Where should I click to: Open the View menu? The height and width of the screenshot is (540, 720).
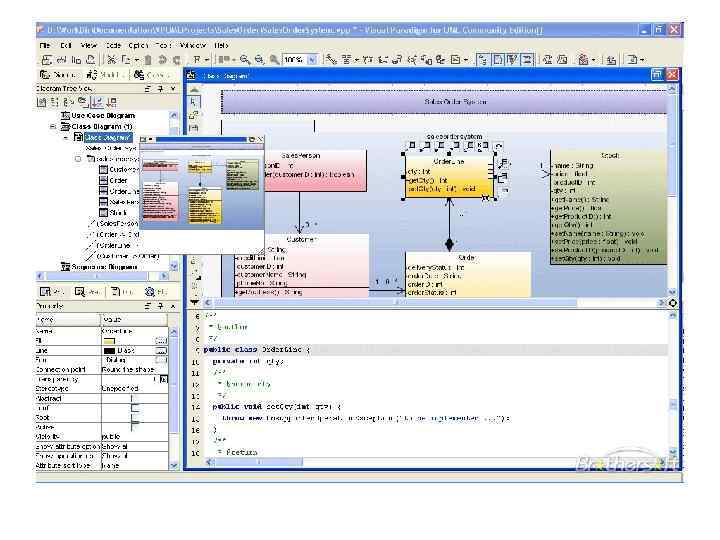click(88, 45)
